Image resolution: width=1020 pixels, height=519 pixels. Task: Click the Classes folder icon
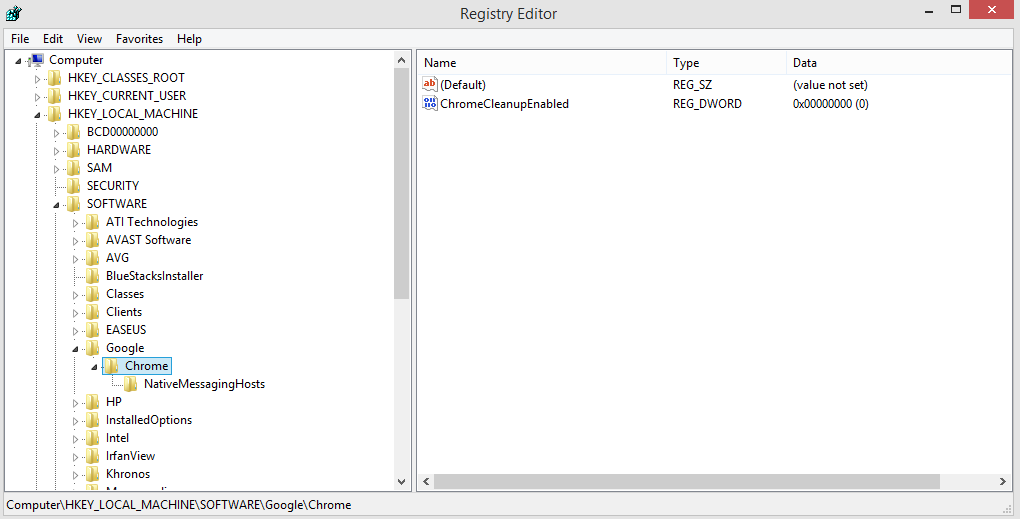(x=92, y=294)
